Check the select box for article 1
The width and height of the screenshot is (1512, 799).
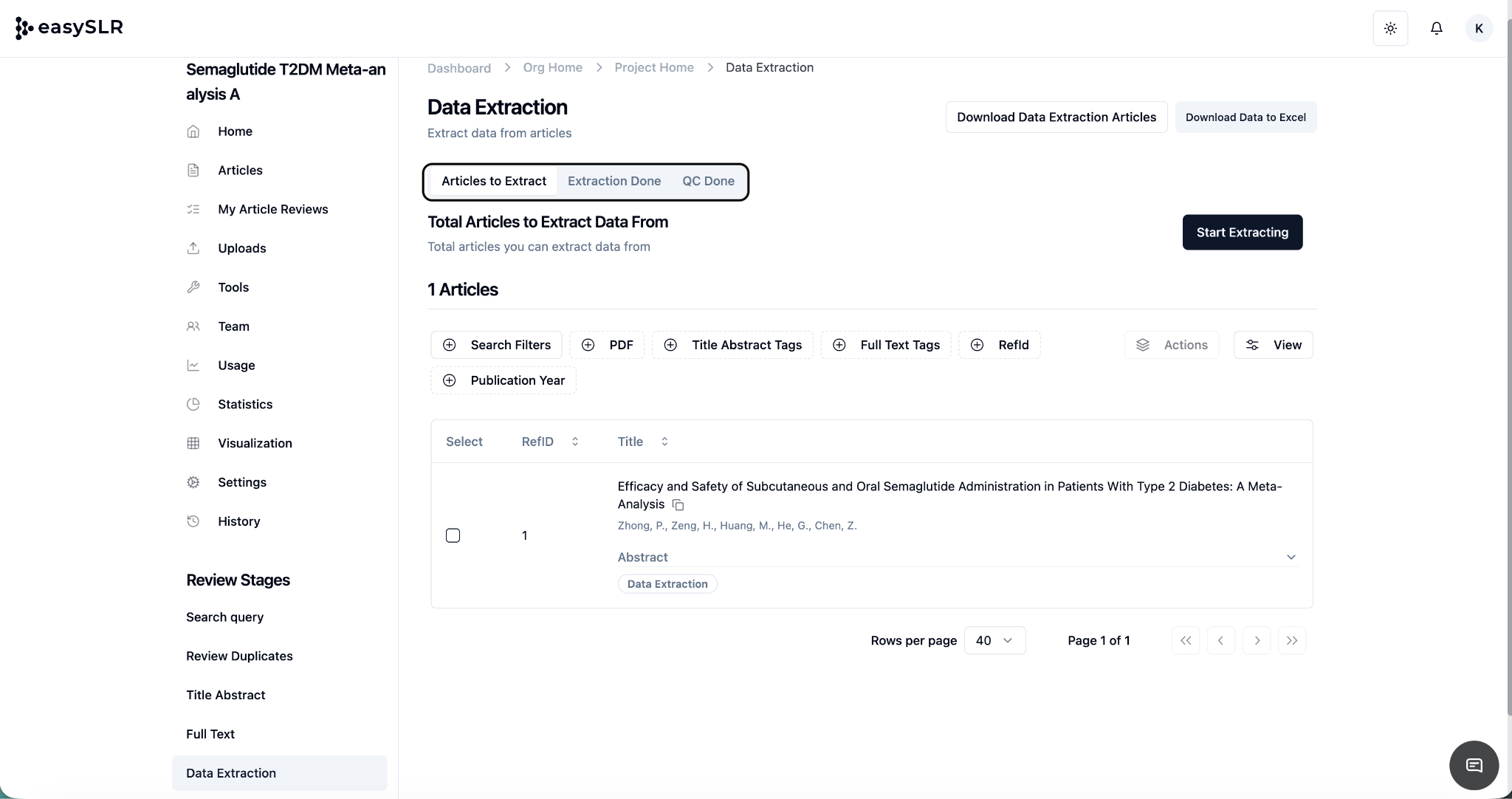pos(453,535)
